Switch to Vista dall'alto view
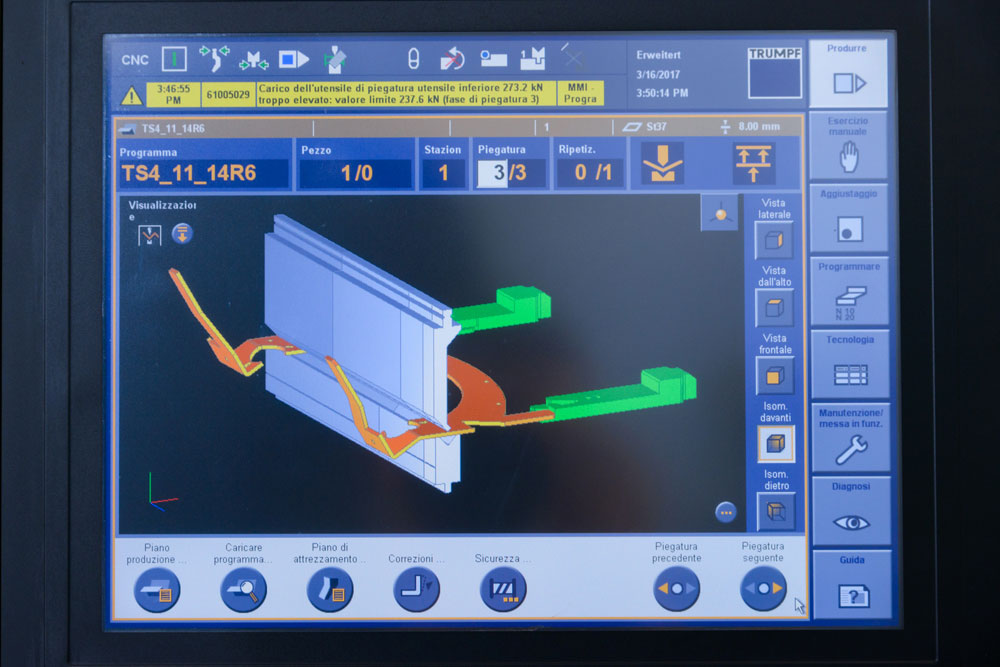Viewport: 1000px width, 667px height. (774, 308)
